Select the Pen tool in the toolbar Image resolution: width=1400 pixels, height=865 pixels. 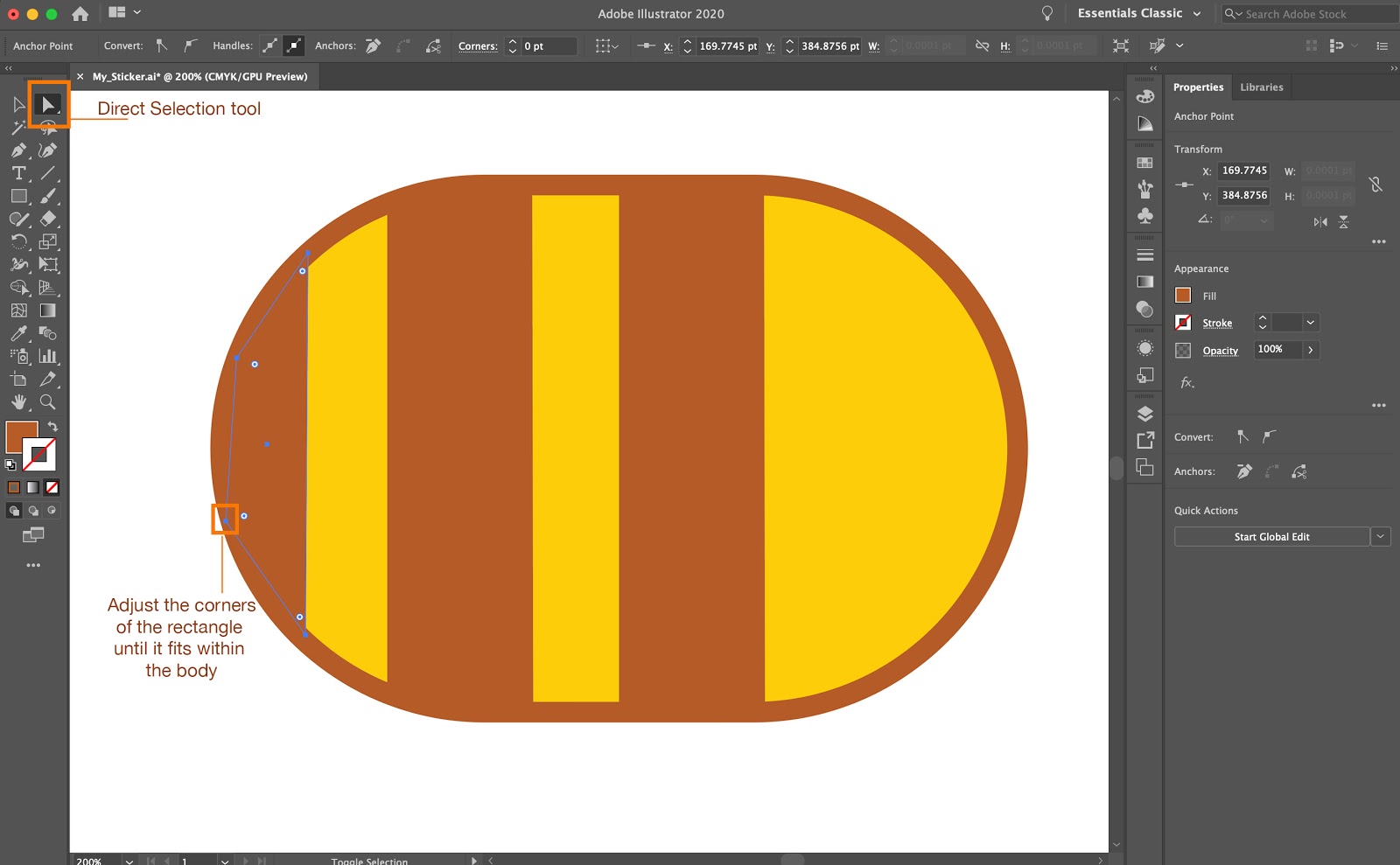click(x=17, y=150)
